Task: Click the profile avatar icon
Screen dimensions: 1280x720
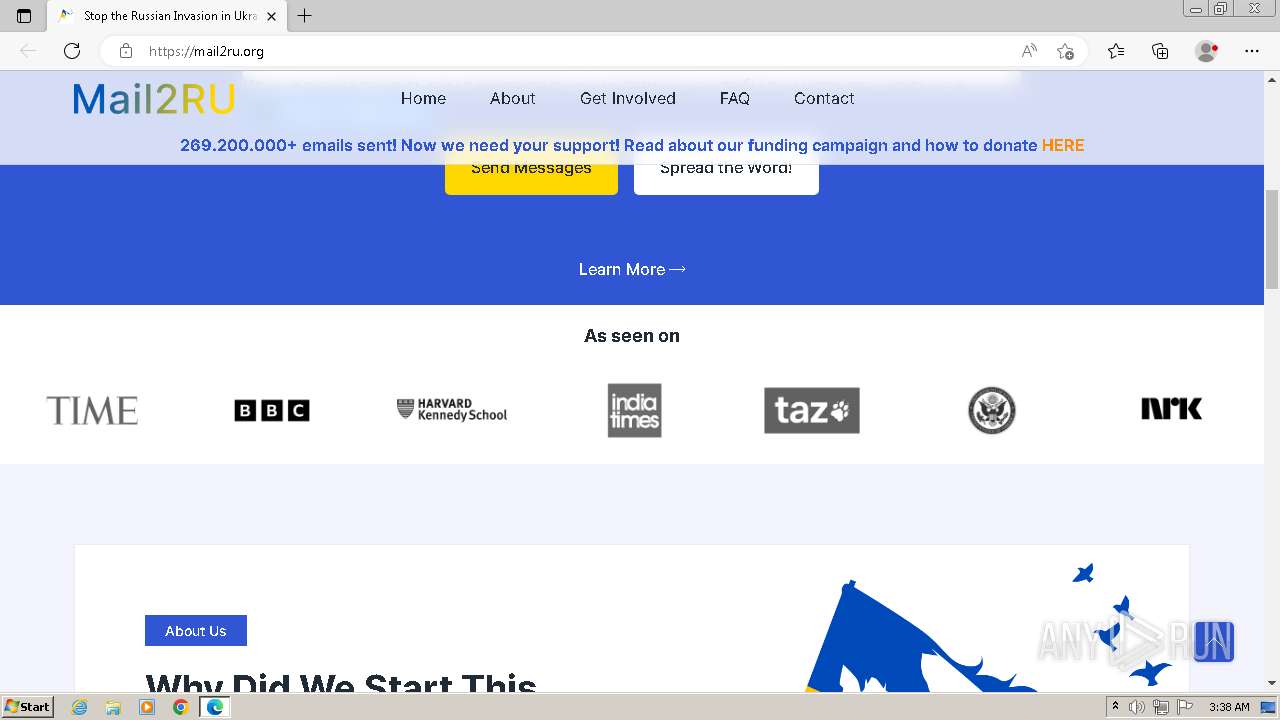Action: click(1206, 51)
